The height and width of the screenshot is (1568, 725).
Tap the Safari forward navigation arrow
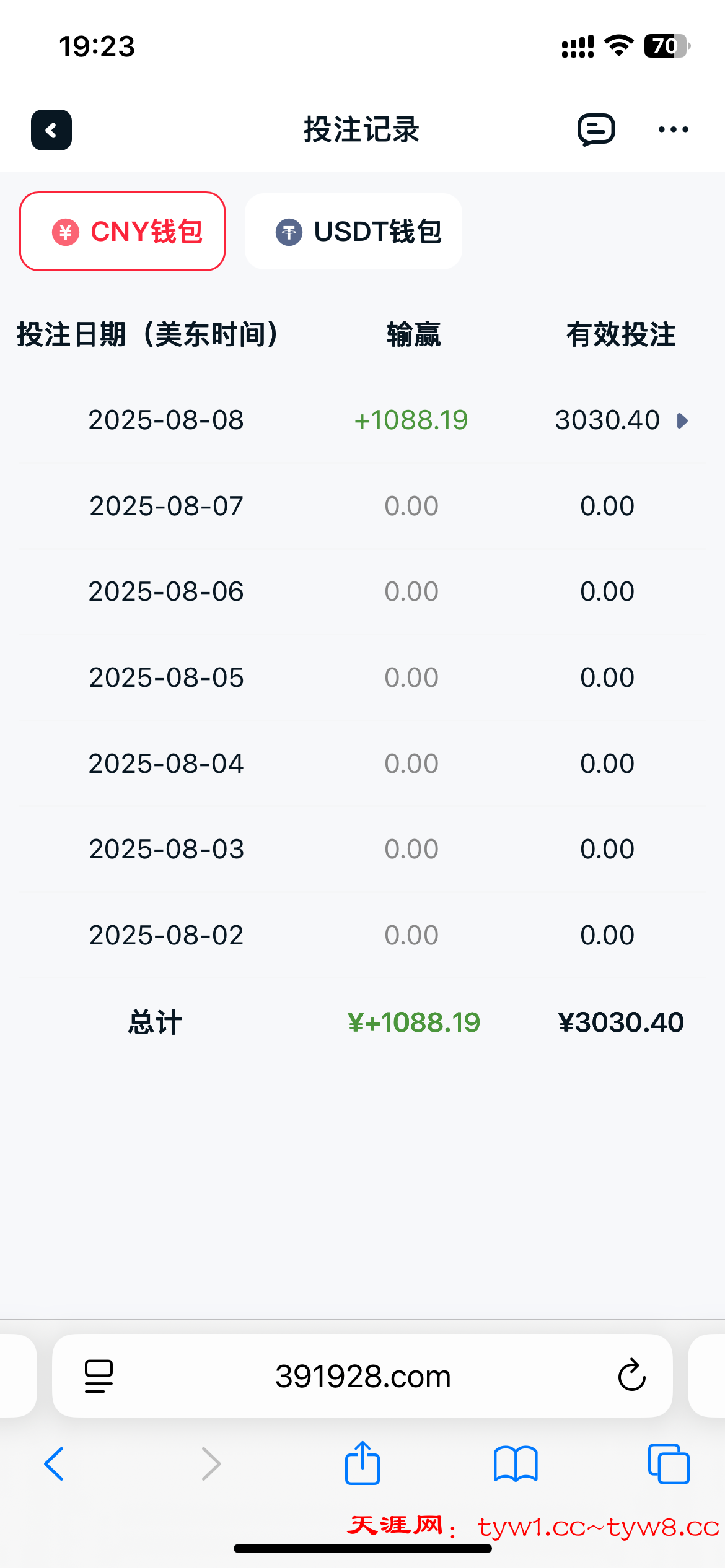tap(211, 1464)
